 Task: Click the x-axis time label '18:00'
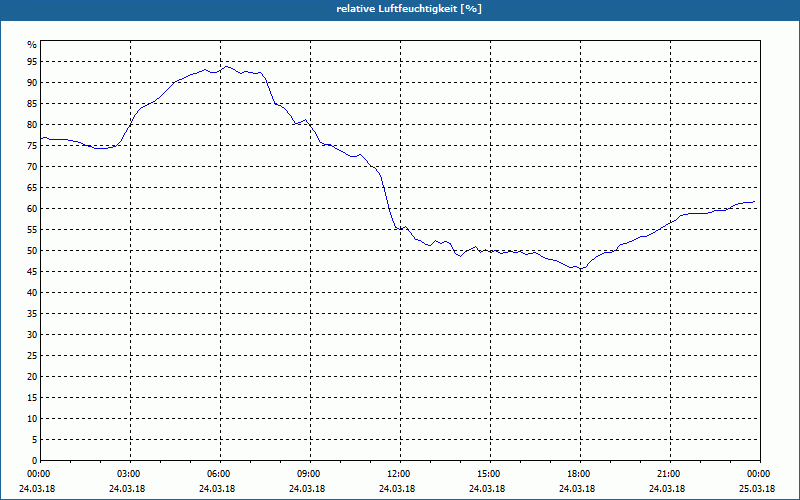(x=580, y=474)
